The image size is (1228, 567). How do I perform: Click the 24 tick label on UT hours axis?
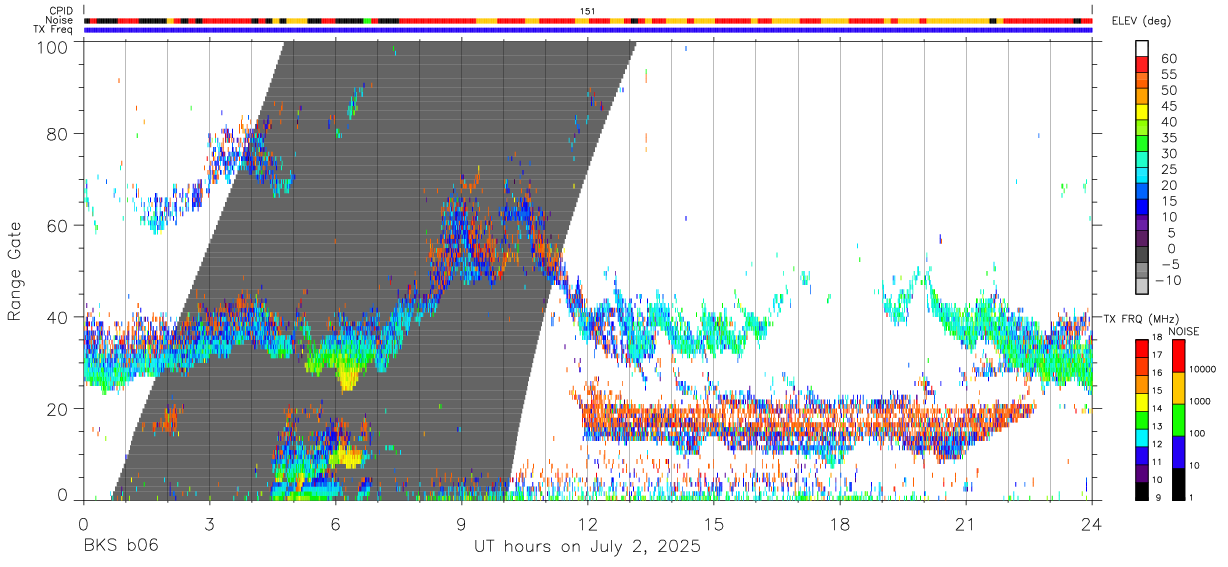tap(1092, 523)
